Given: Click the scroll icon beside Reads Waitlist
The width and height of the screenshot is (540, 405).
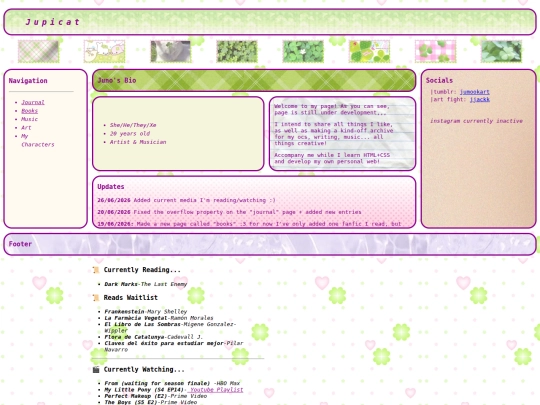Looking at the screenshot, I should [x=96, y=298].
